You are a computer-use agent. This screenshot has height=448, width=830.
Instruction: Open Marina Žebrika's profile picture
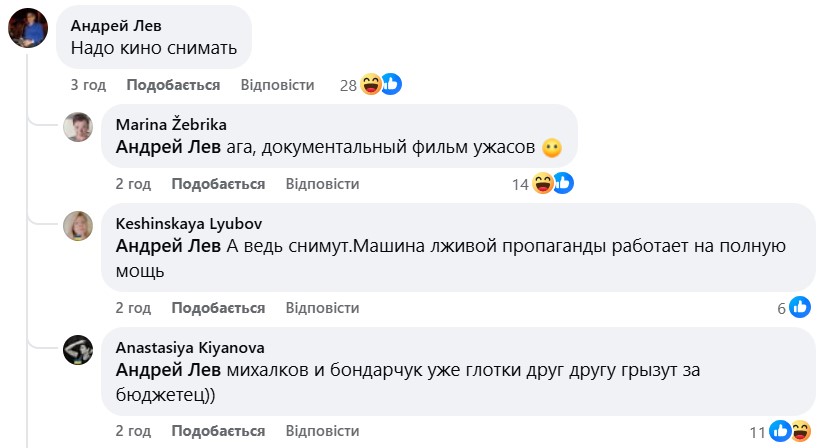[79, 127]
